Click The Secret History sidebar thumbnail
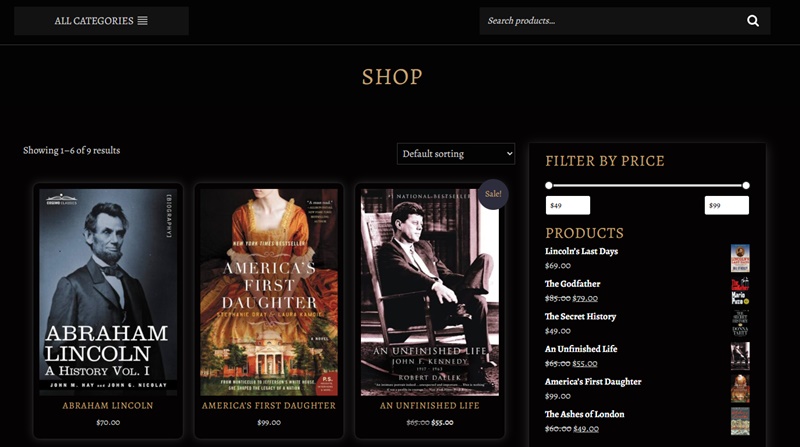The width and height of the screenshot is (800, 447). coord(740,324)
